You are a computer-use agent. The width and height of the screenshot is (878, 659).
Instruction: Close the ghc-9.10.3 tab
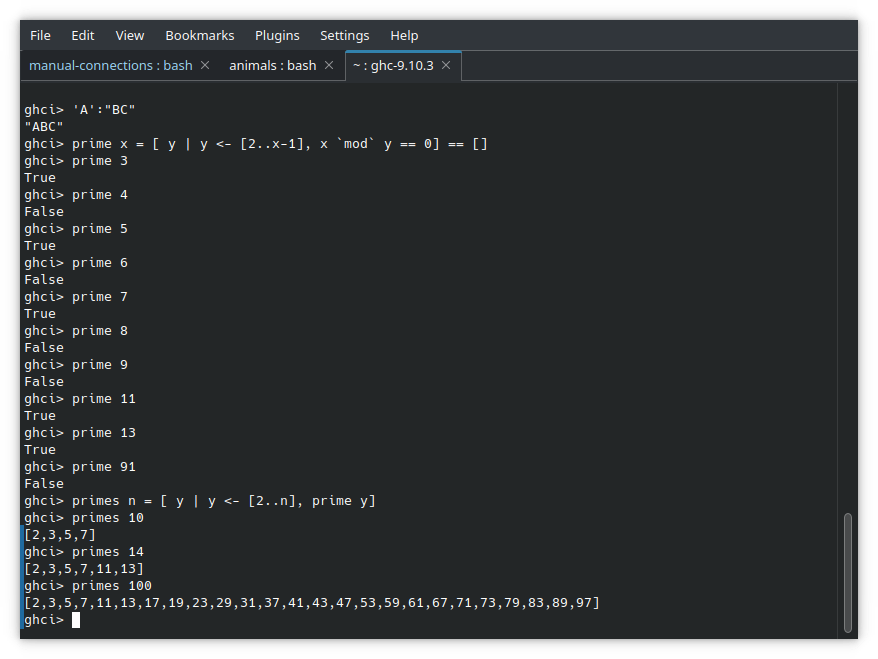(446, 66)
